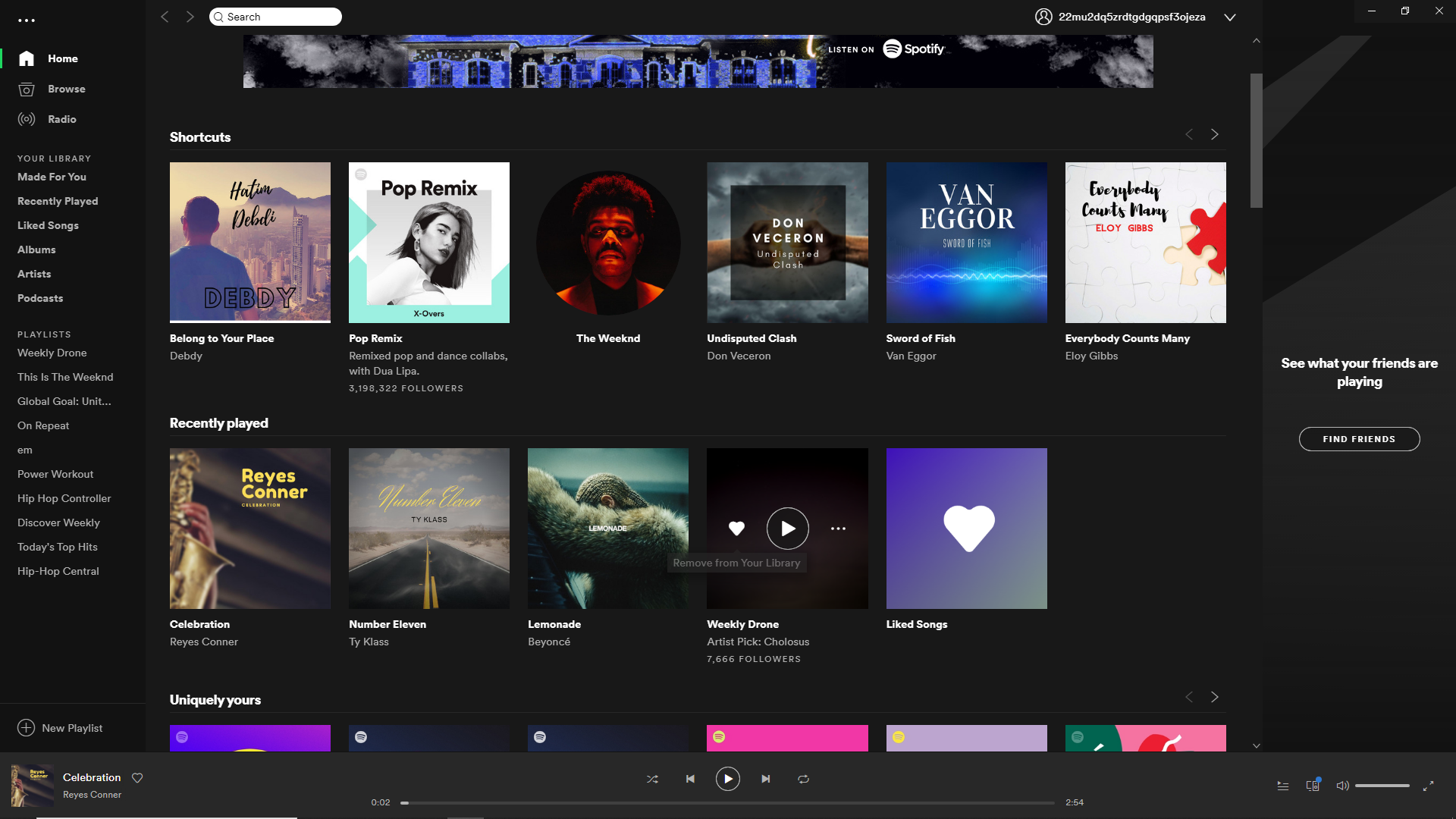Open This Is The Weeknd playlist
1456x819 pixels.
65,377
